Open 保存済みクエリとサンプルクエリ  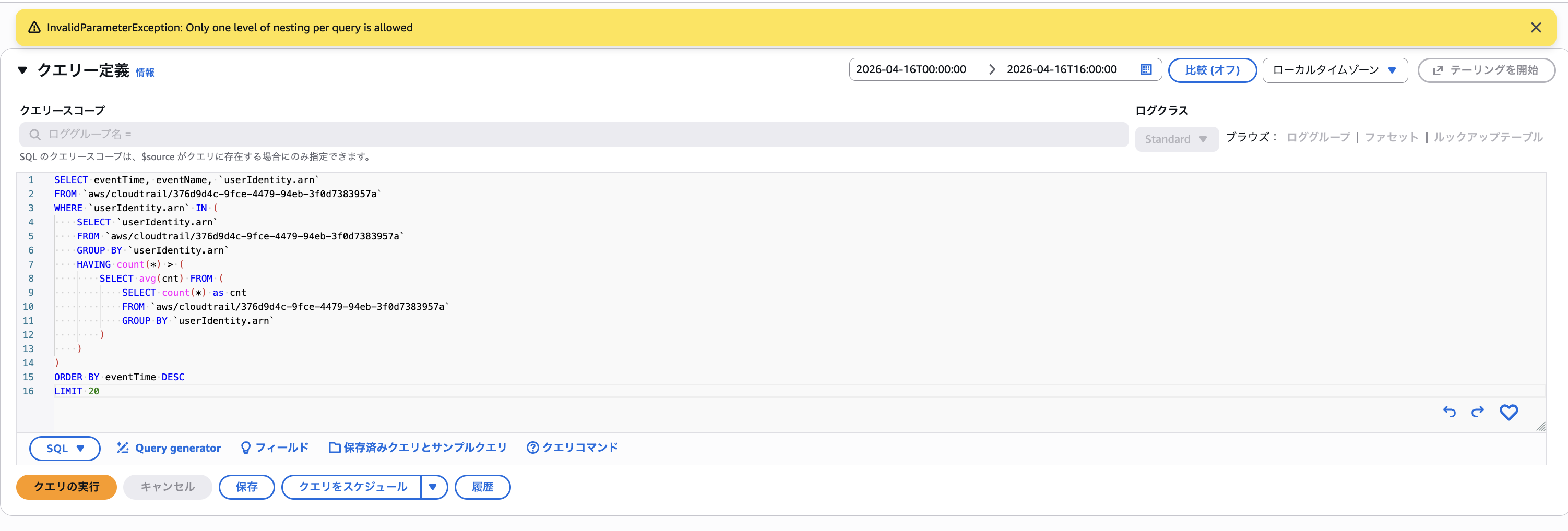click(x=418, y=448)
